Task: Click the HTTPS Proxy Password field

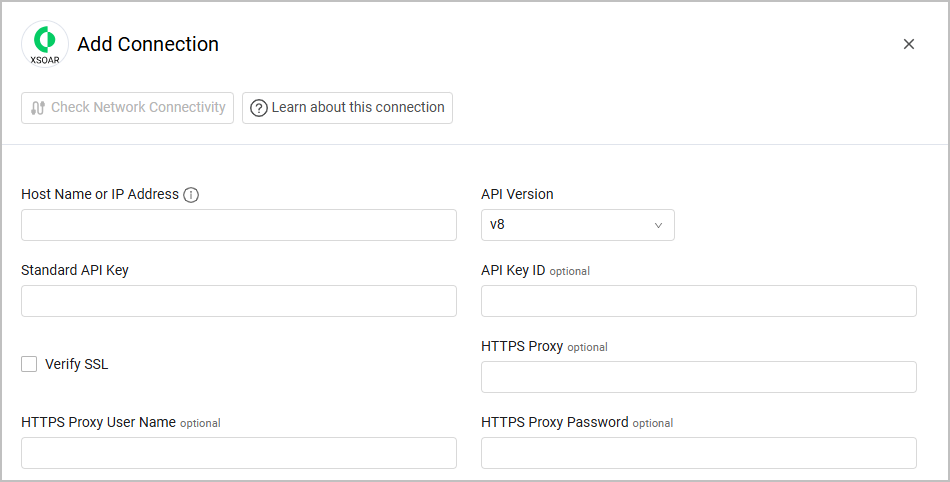Action: click(x=698, y=453)
